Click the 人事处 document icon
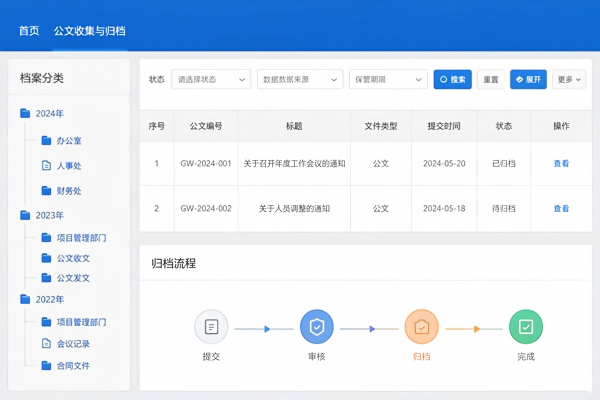Screen dimensions: 600x400 tap(46, 166)
